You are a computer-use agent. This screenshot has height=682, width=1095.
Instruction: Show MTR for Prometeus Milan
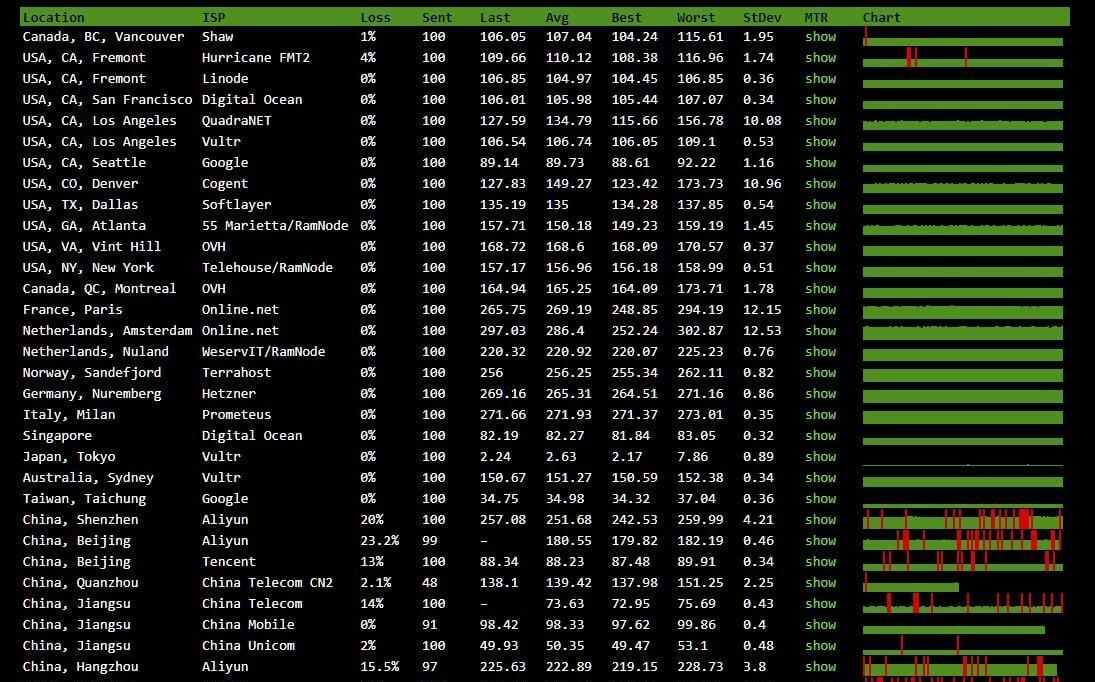click(x=821, y=414)
